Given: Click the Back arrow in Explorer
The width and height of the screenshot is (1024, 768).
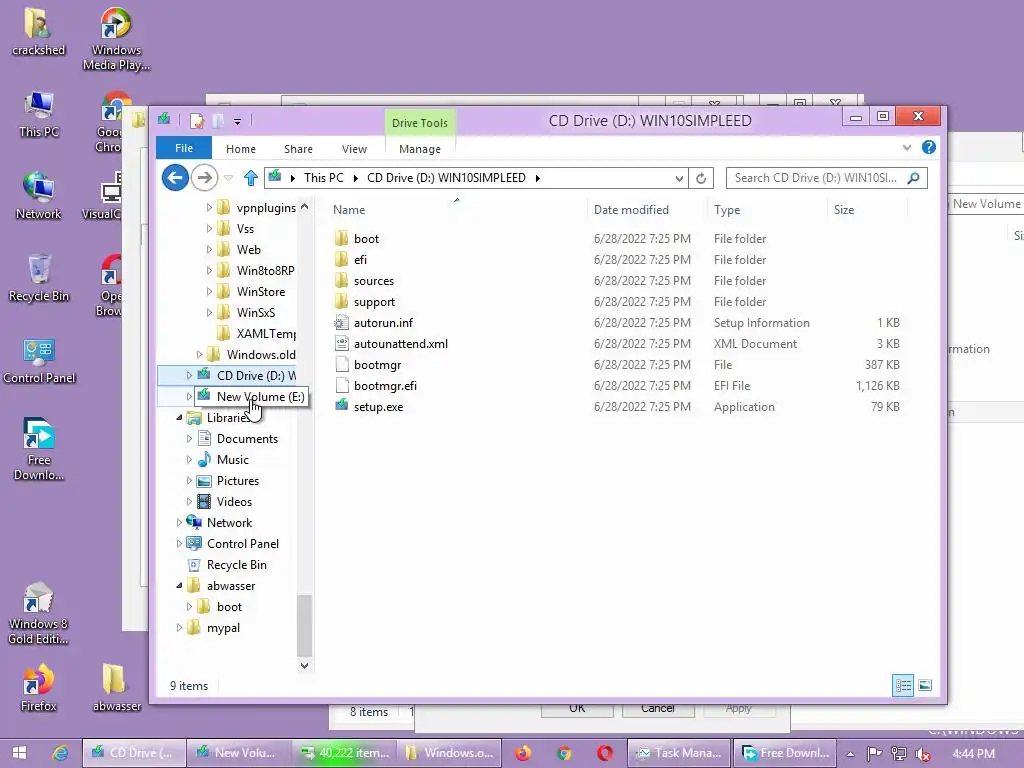Looking at the screenshot, I should click(175, 178).
